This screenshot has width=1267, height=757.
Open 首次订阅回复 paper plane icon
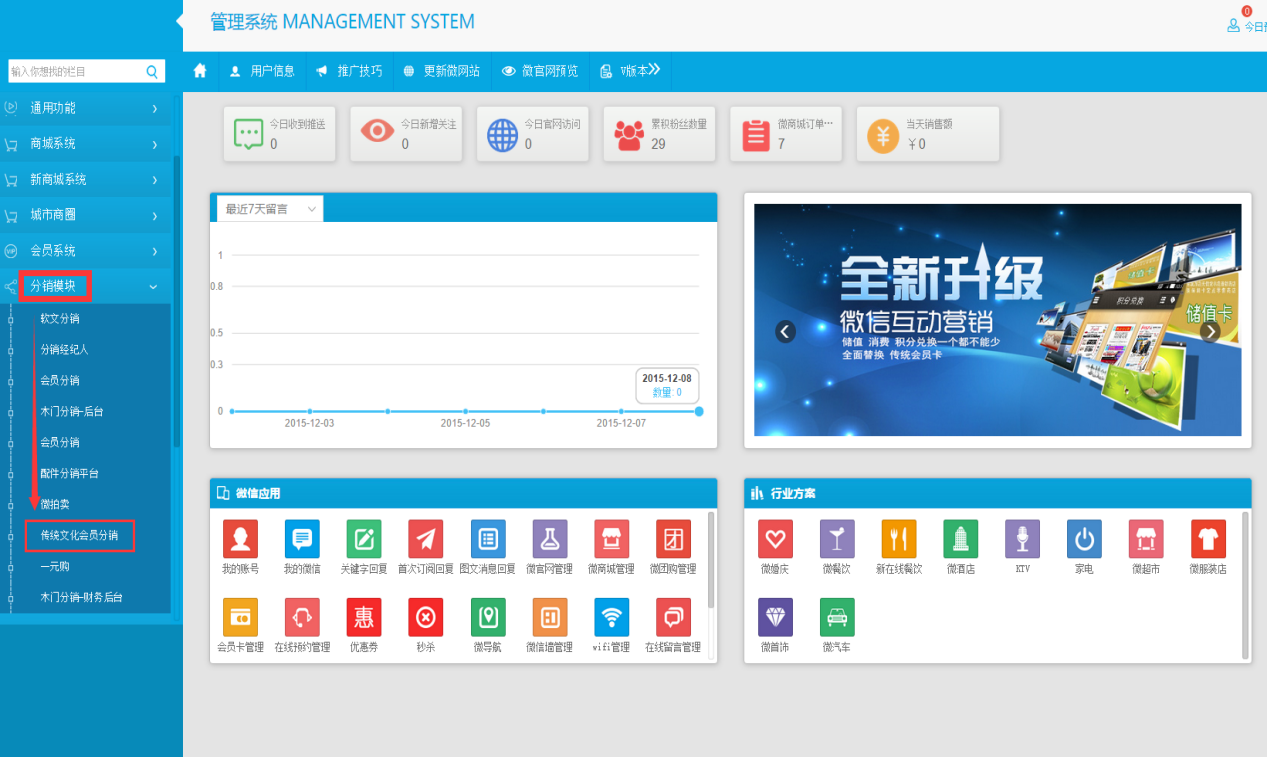click(x=426, y=539)
